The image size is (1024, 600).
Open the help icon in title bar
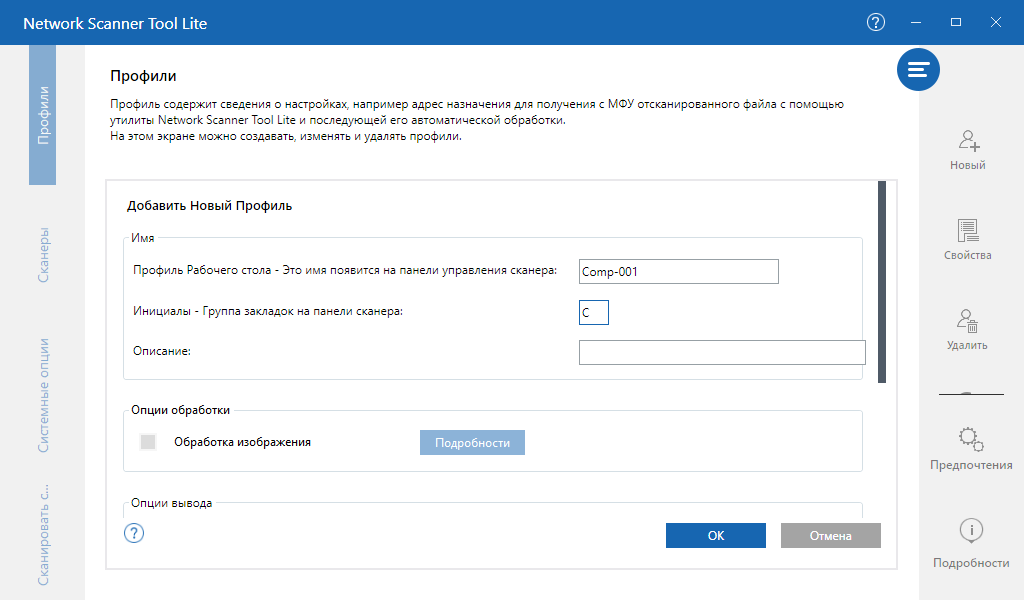(x=876, y=22)
